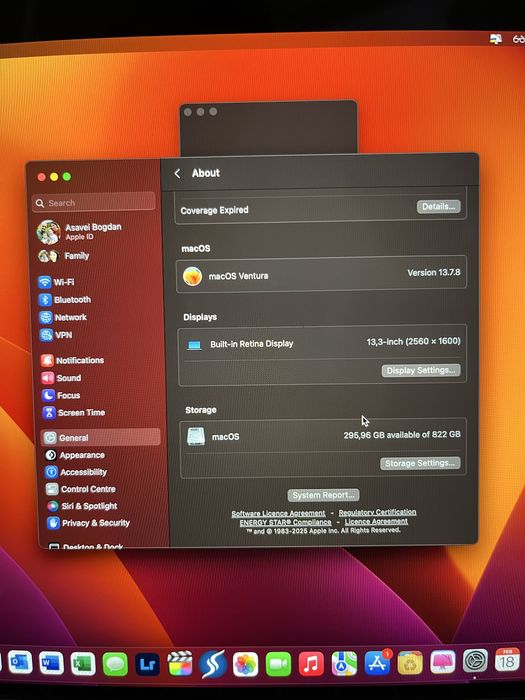Viewport: 525px width, 700px height.
Task: Open Microsoft Outlook from the Dock
Action: click(20, 662)
